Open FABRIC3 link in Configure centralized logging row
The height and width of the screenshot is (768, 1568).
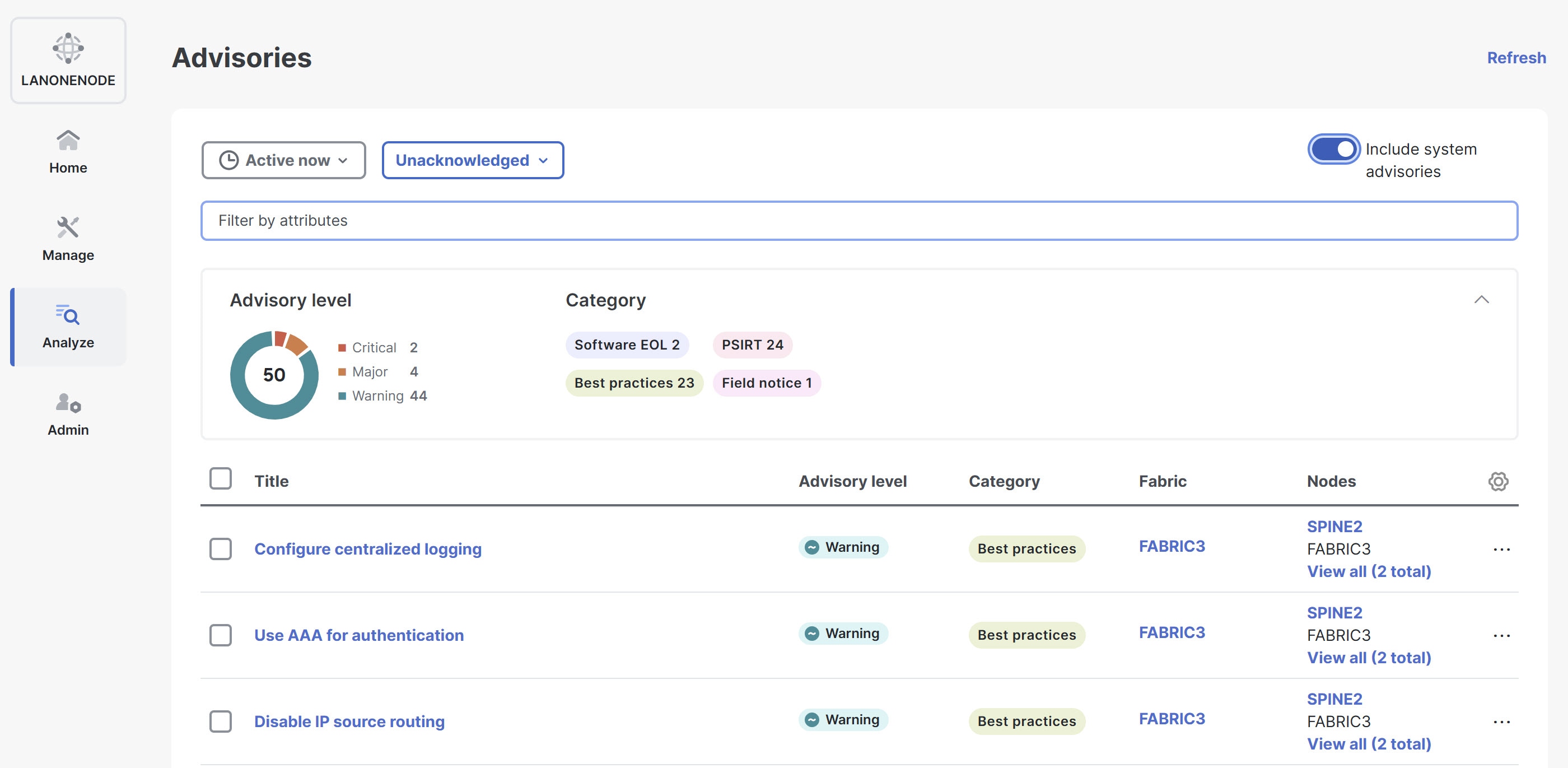point(1171,546)
